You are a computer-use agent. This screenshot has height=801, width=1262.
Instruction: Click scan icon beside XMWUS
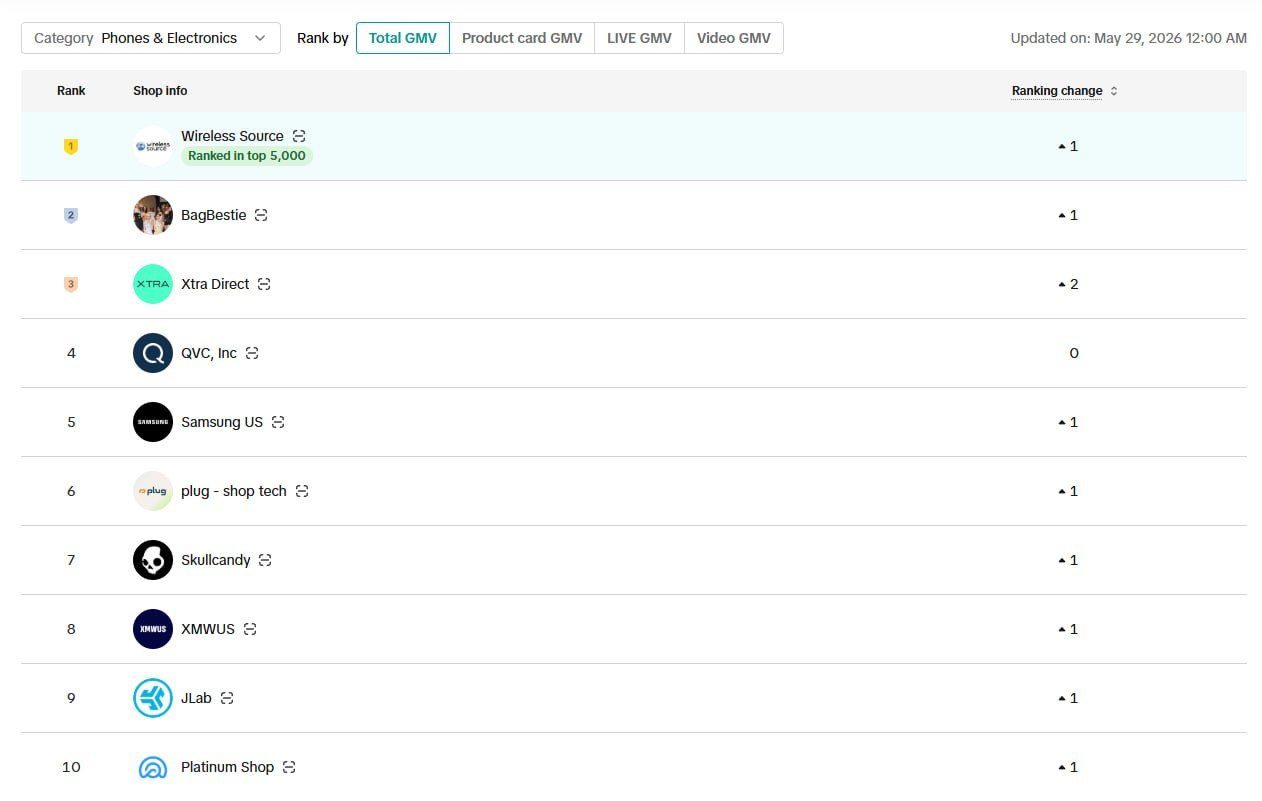(x=250, y=629)
